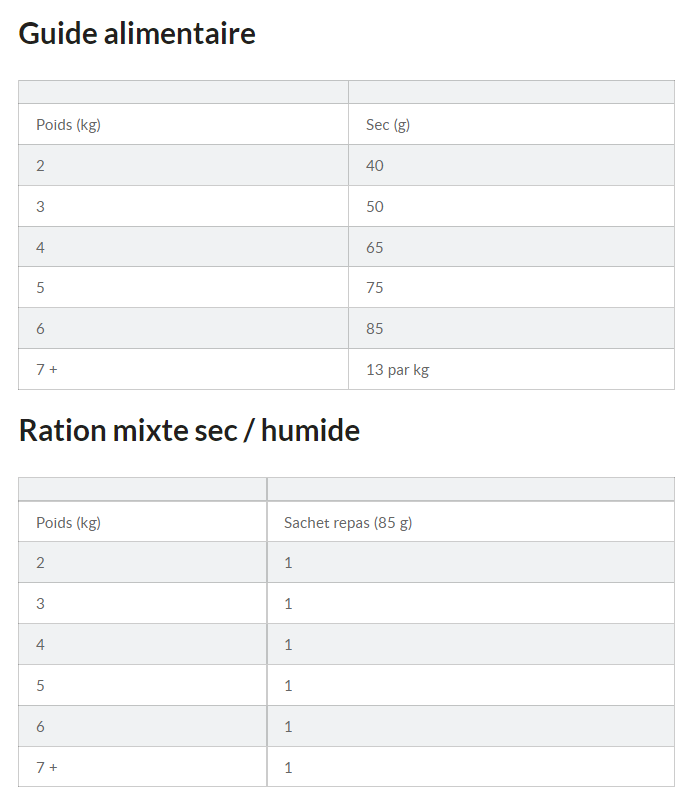
Task: Click the "Guide alimentaire" heading
Action: click(137, 34)
